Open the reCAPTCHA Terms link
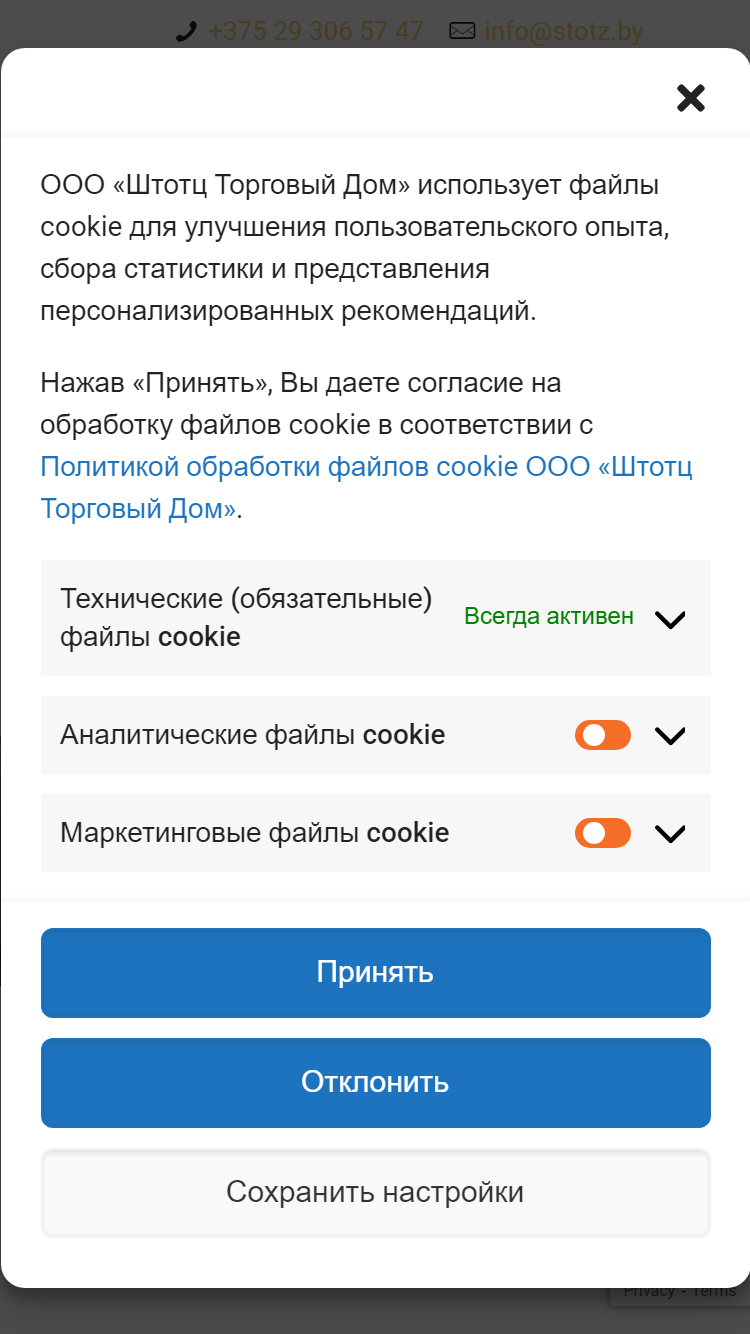The width and height of the screenshot is (750, 1334). pos(714,1291)
